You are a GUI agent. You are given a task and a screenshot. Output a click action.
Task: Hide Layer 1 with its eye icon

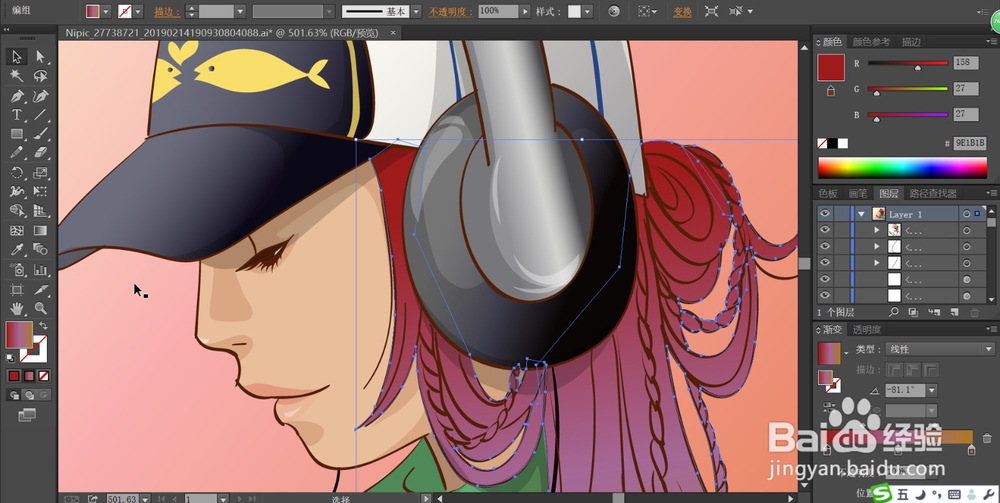[825, 214]
